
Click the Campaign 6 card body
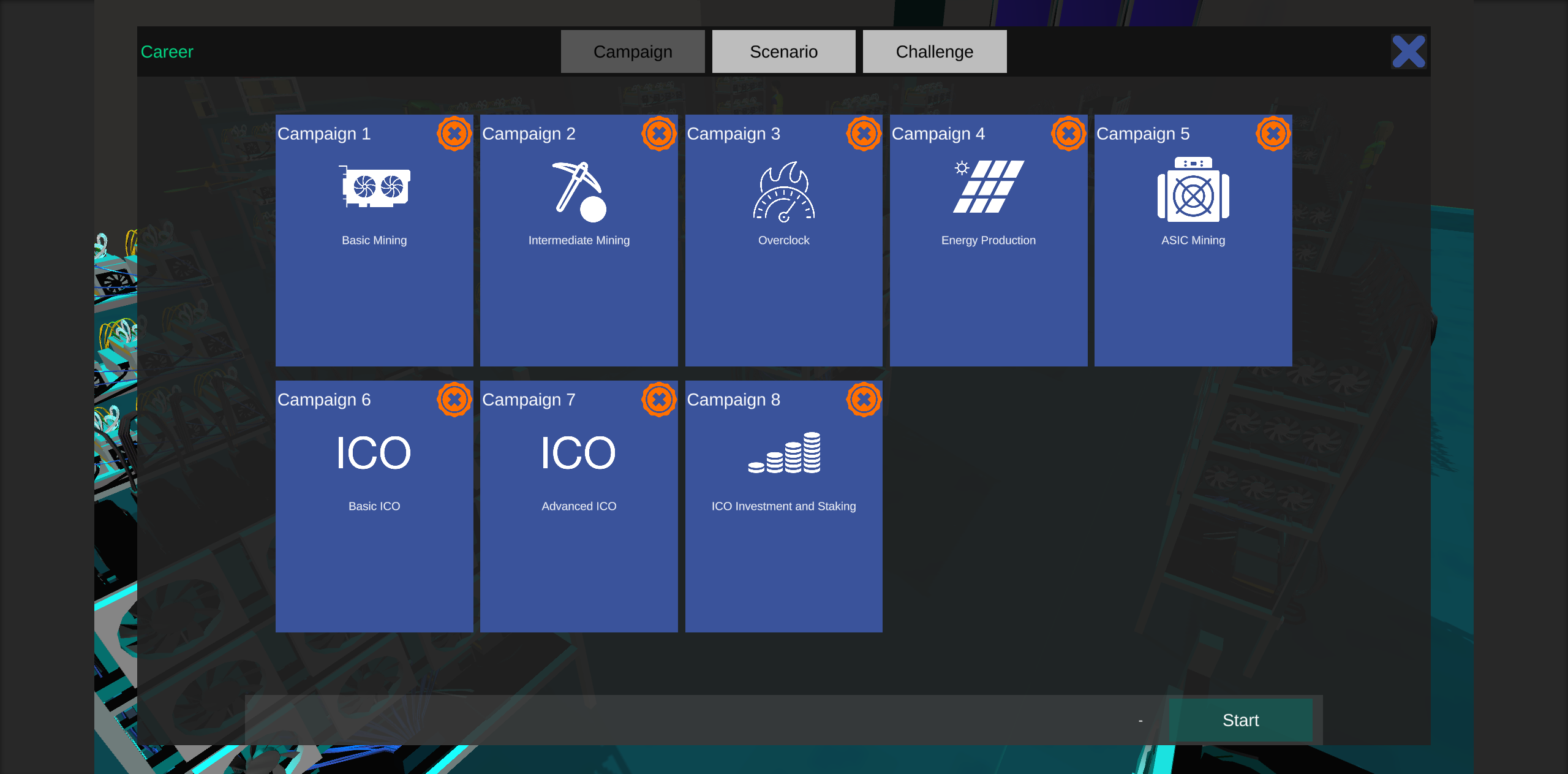point(374,506)
